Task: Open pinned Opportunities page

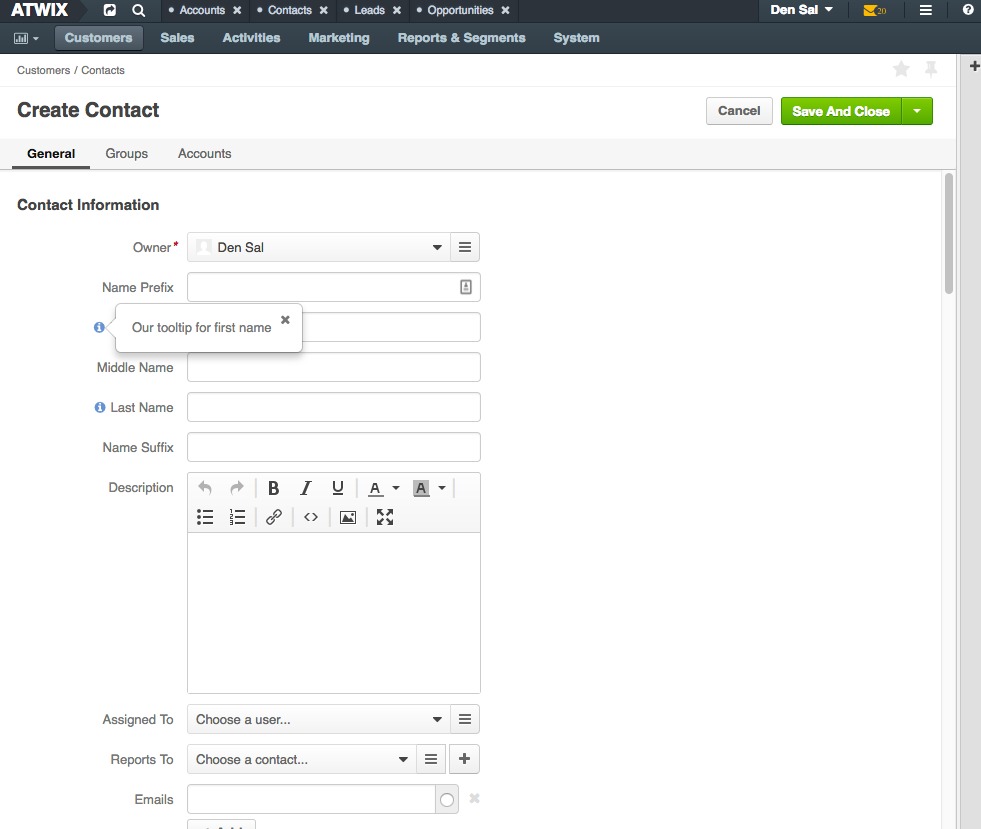Action: point(460,10)
